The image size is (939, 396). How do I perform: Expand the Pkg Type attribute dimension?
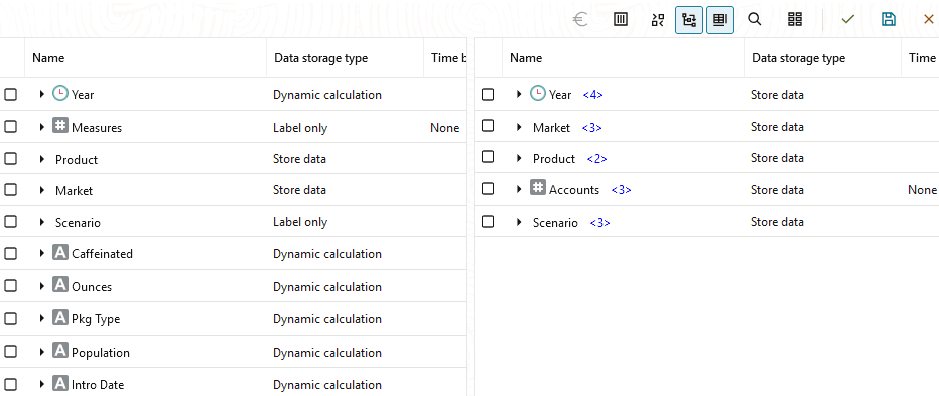click(41, 319)
